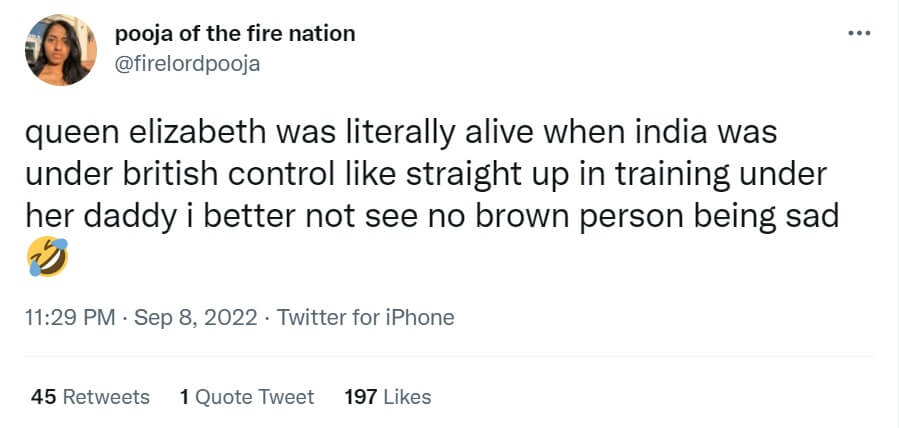Screen dimensions: 899x428
Task: Open the "Twitter for iPhone" source link
Action: [x=365, y=318]
